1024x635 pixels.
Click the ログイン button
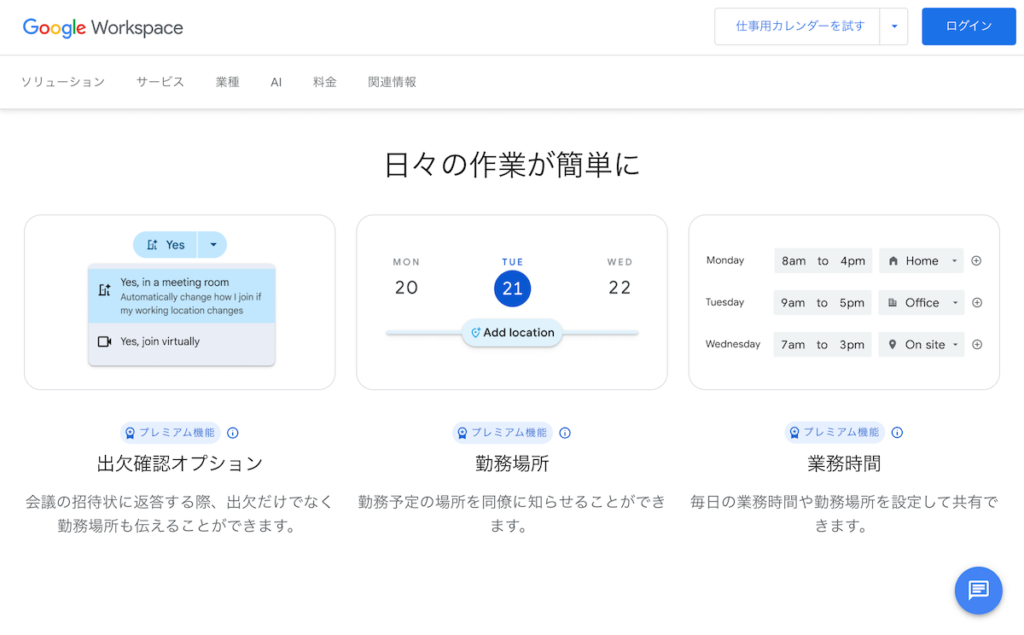tap(968, 27)
